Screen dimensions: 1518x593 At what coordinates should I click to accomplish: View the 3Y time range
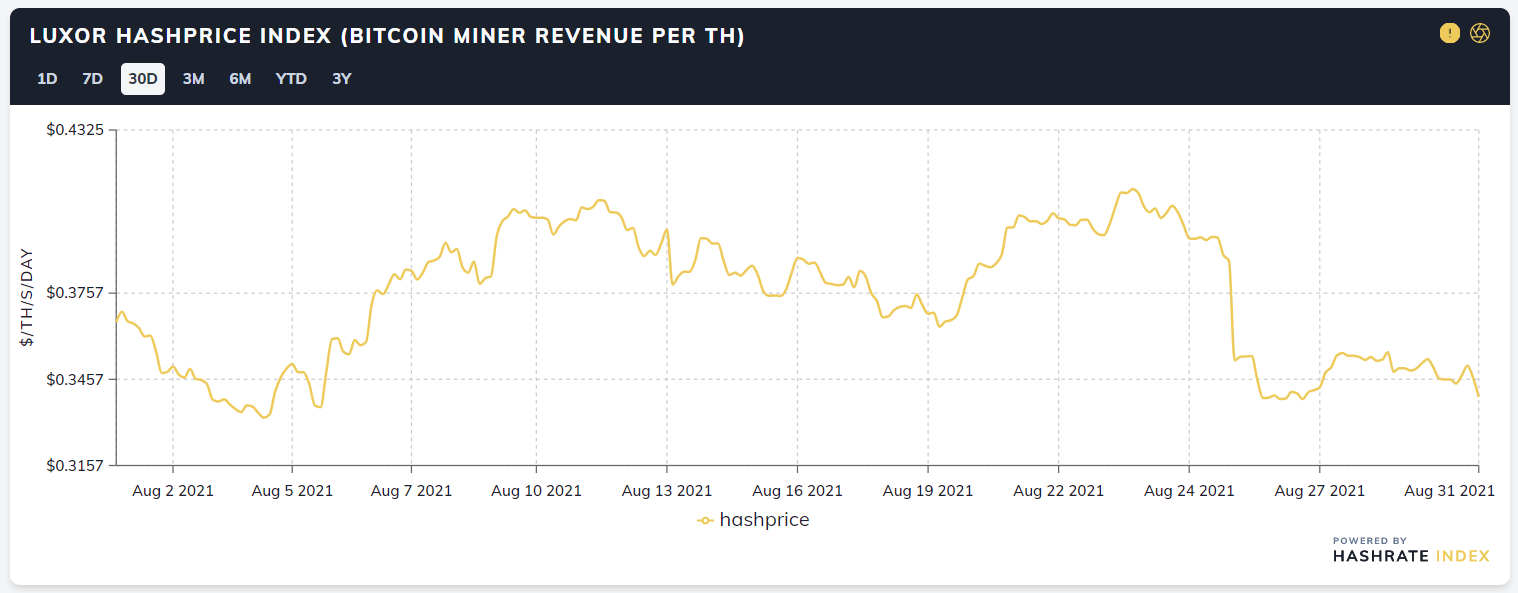point(342,78)
